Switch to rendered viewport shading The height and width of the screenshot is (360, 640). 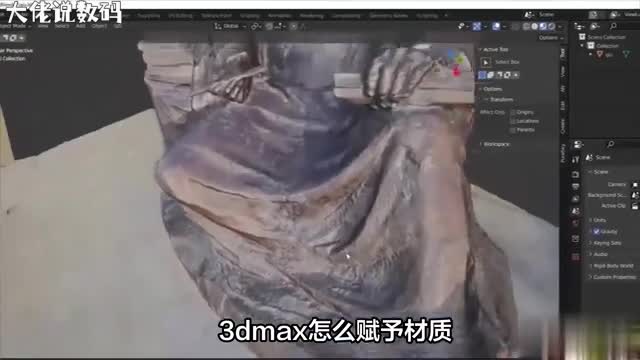(551, 26)
